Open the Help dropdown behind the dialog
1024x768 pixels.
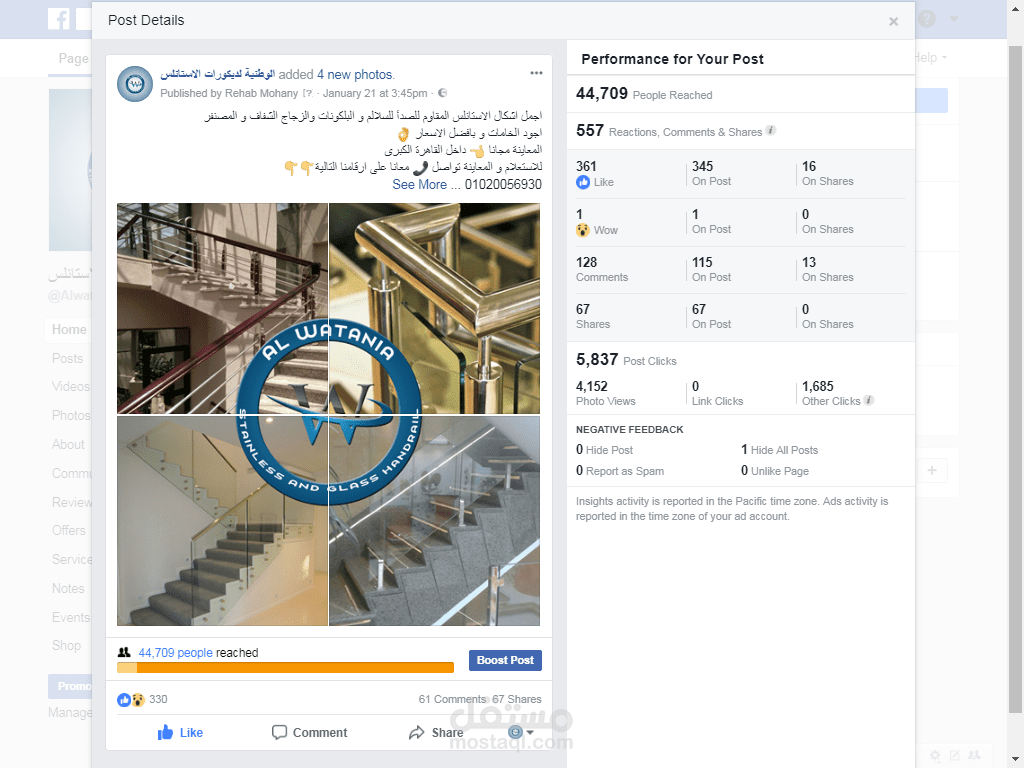coord(931,58)
